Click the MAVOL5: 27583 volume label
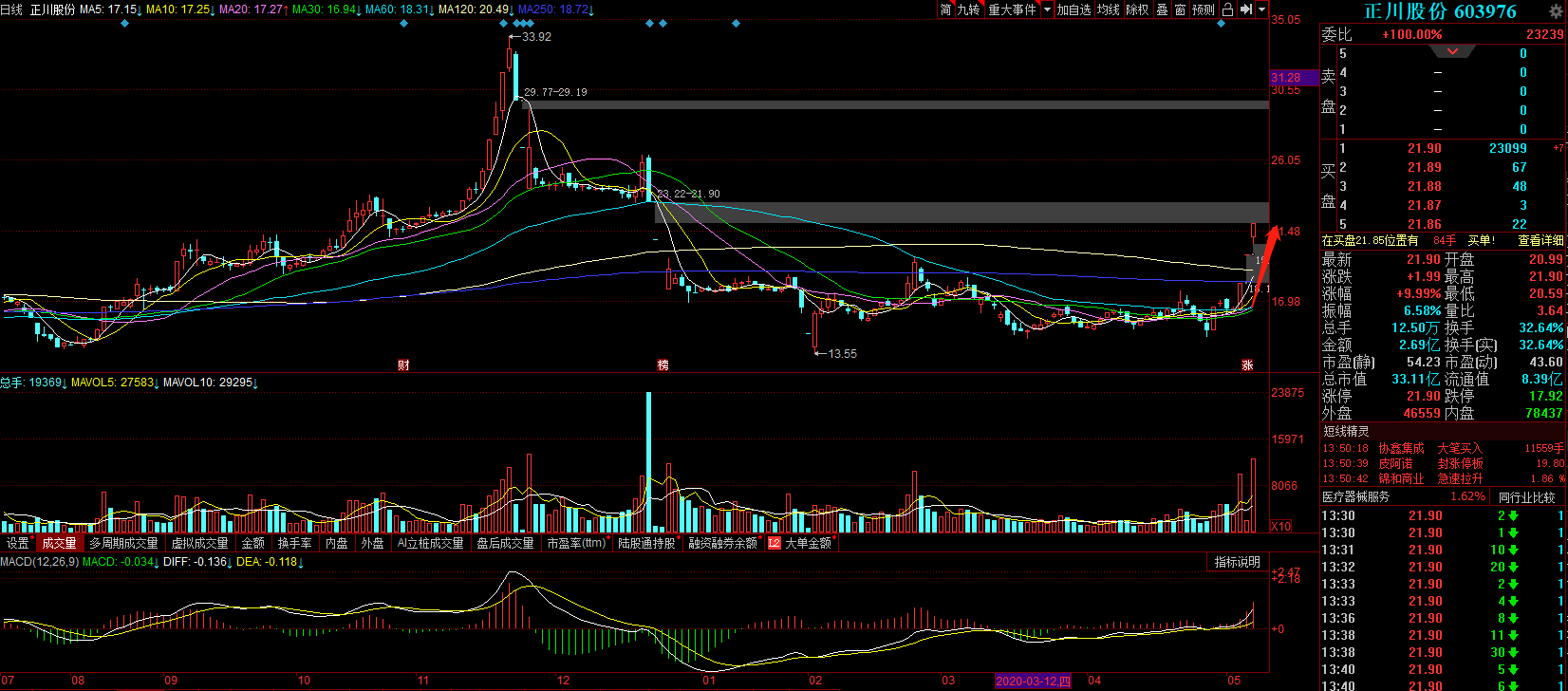This screenshot has height=691, width=1568. pyautogui.click(x=113, y=383)
